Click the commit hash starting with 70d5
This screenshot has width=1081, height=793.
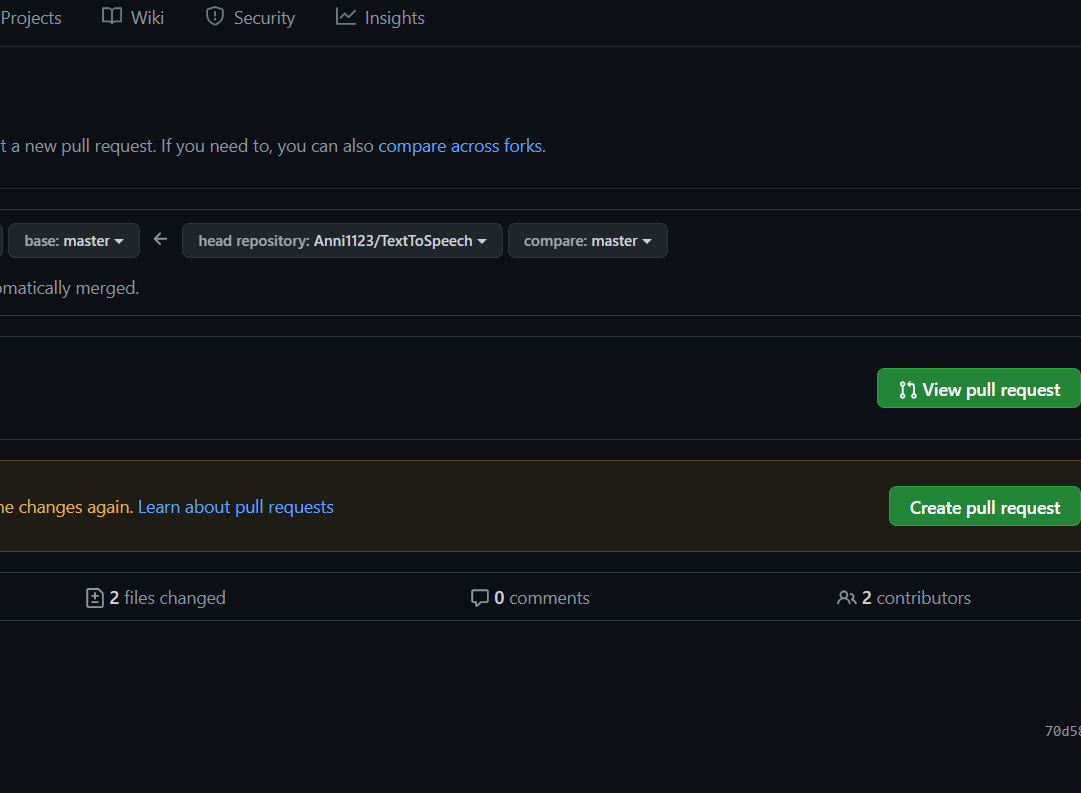(1062, 731)
